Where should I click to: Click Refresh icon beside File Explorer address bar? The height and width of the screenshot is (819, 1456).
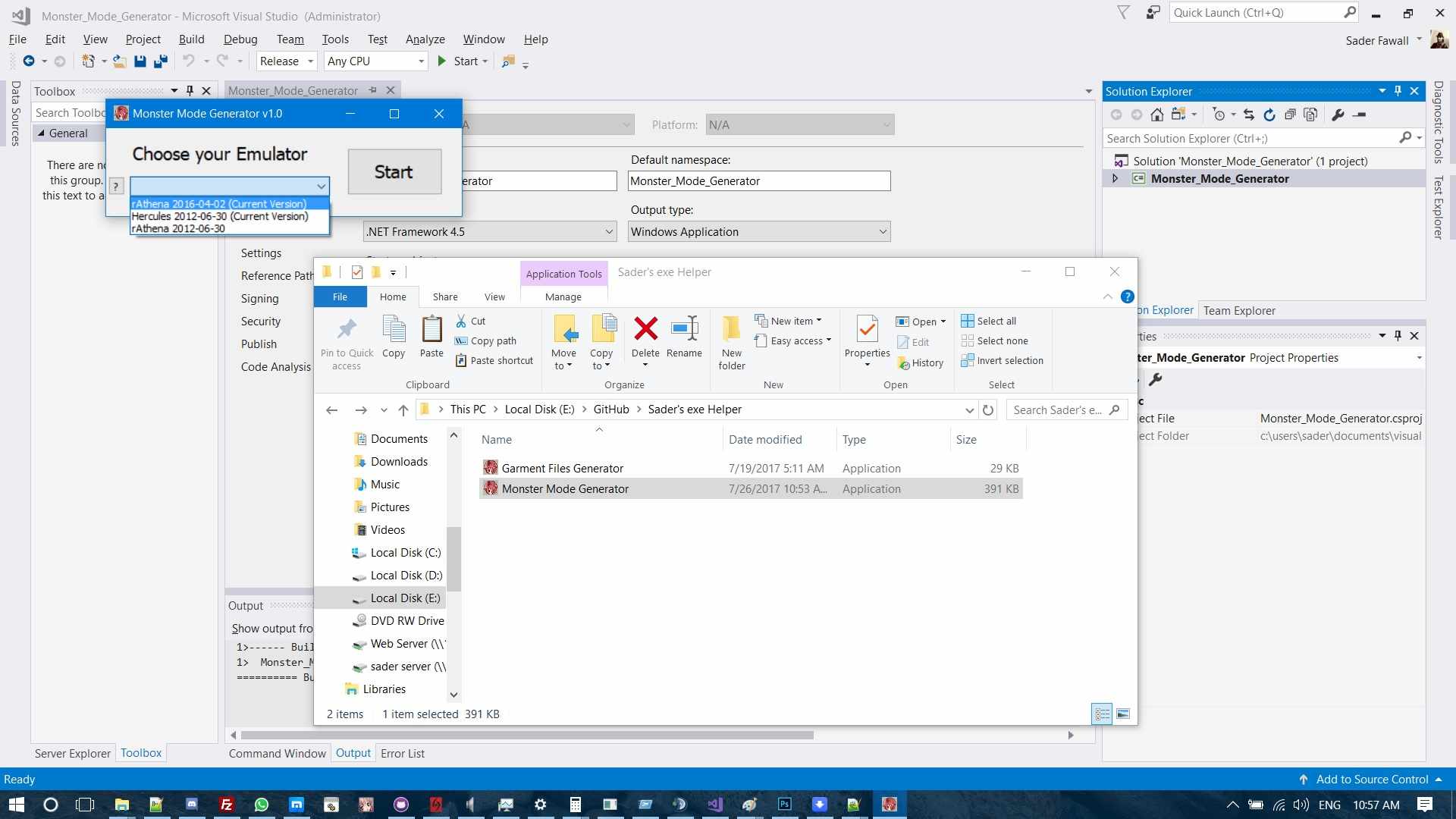(988, 410)
